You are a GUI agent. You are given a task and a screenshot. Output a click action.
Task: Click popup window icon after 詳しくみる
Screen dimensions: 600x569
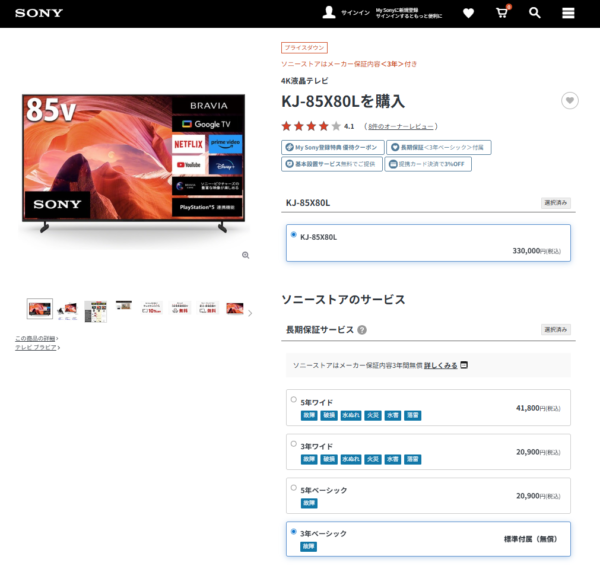(x=464, y=365)
